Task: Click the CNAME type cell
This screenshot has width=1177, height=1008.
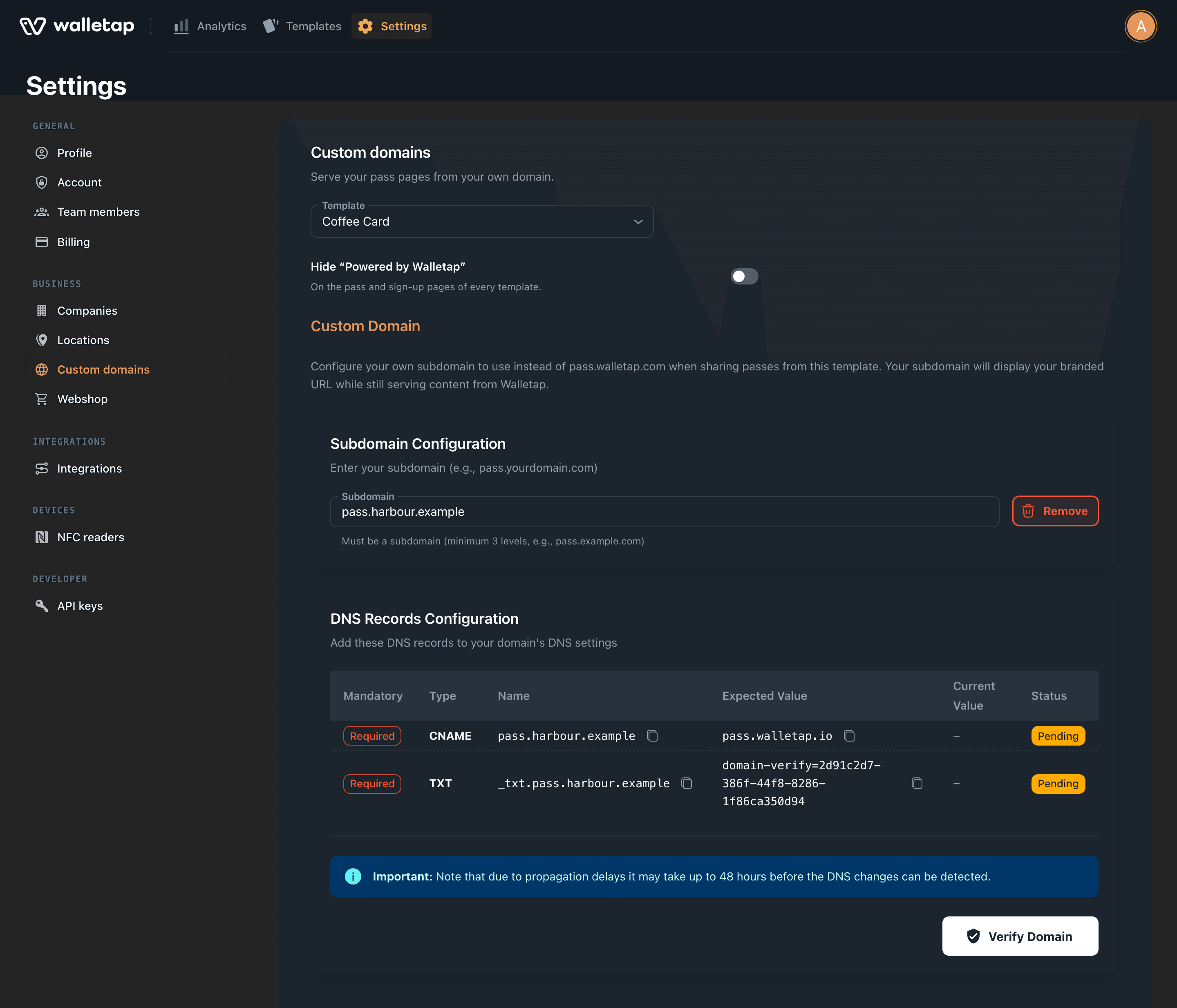Action: (450, 736)
